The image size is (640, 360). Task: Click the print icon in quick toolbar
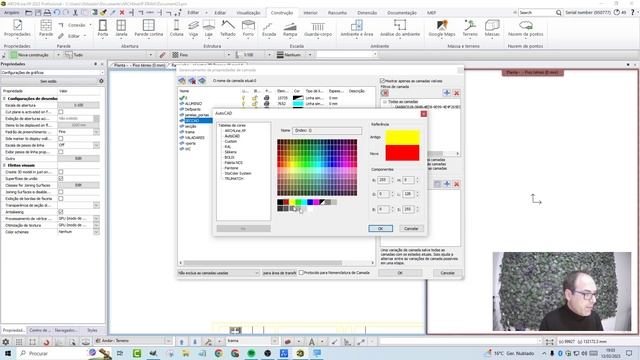pyautogui.click(x=47, y=13)
